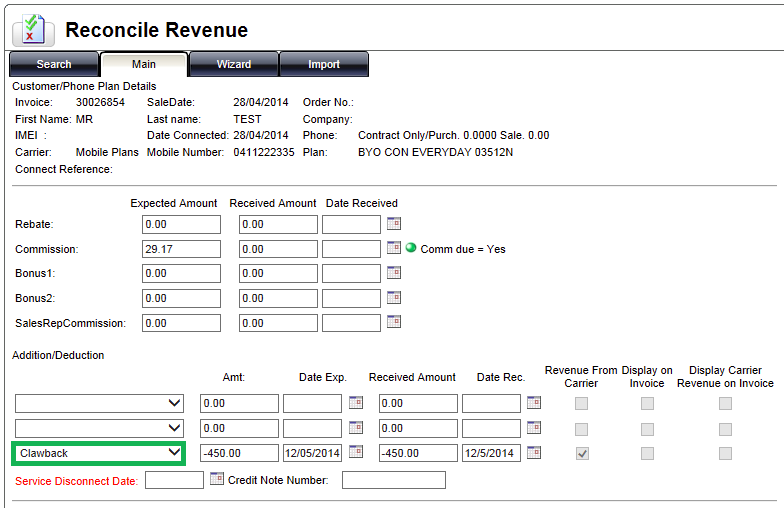The image size is (784, 508).
Task: Click the red Service Disconnect Date label
Action: [76, 481]
